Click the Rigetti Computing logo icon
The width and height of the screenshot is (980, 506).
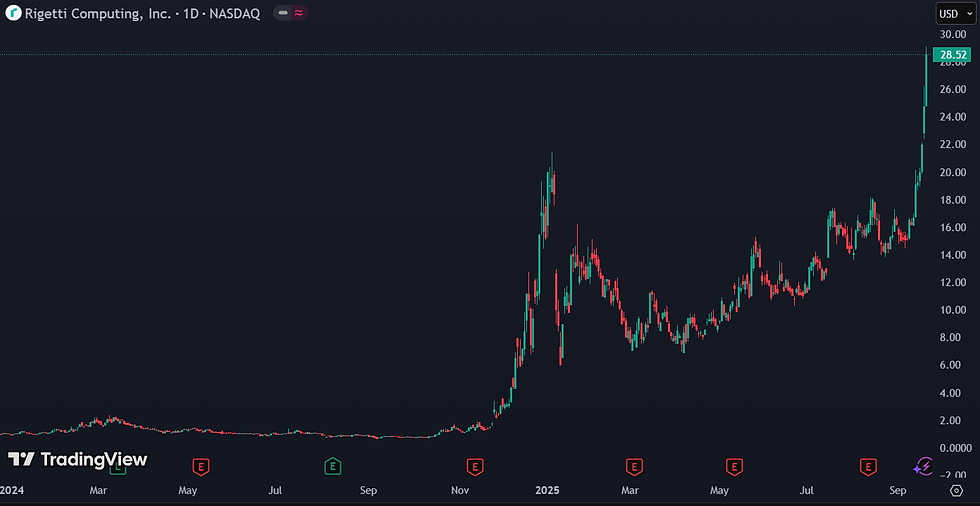(x=13, y=13)
